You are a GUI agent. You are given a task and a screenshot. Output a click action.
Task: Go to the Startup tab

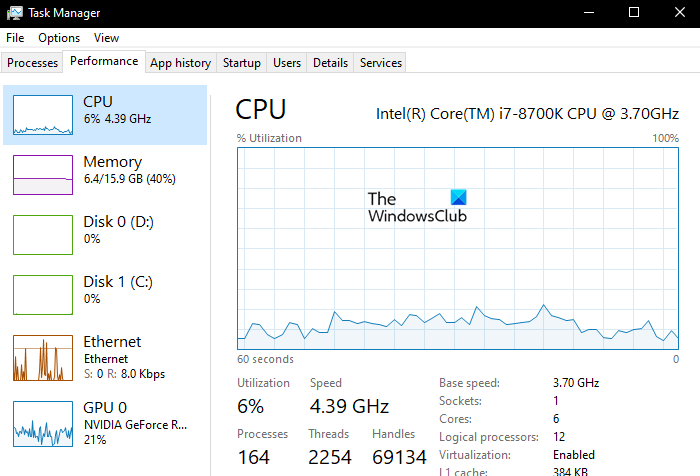(x=242, y=63)
